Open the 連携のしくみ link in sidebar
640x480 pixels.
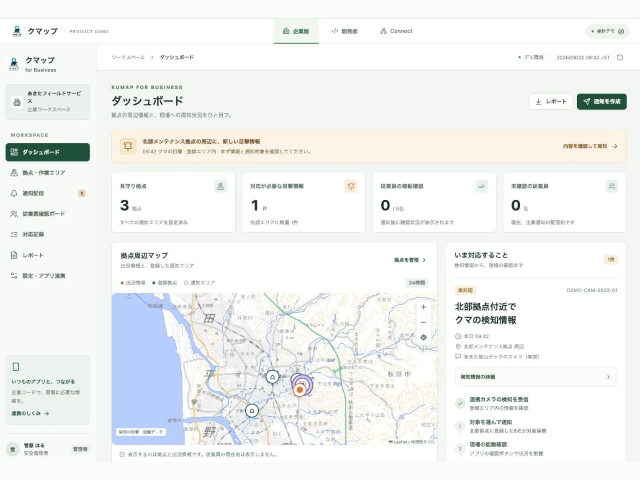click(30, 413)
